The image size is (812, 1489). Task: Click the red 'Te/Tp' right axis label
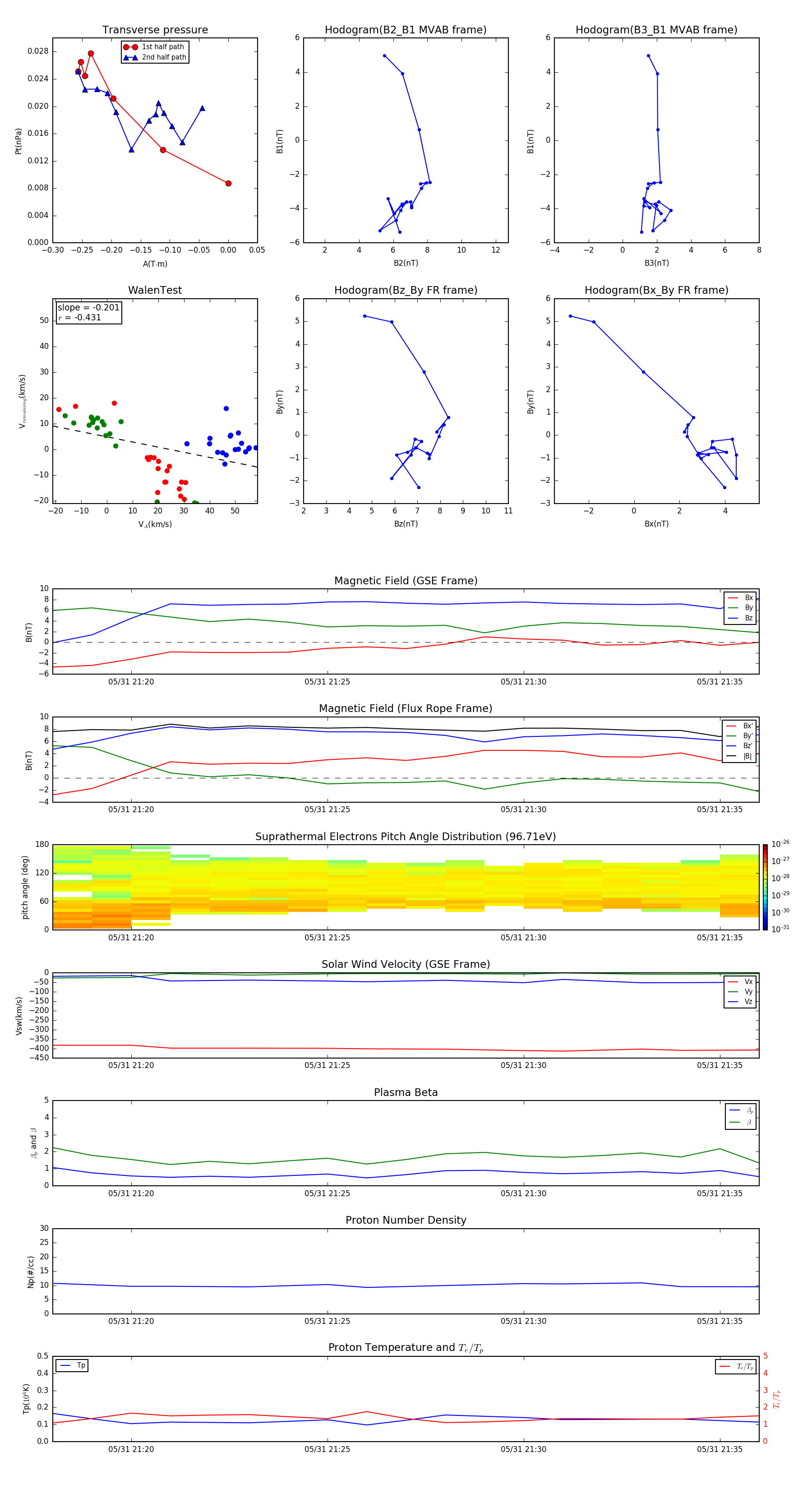coord(777,1399)
